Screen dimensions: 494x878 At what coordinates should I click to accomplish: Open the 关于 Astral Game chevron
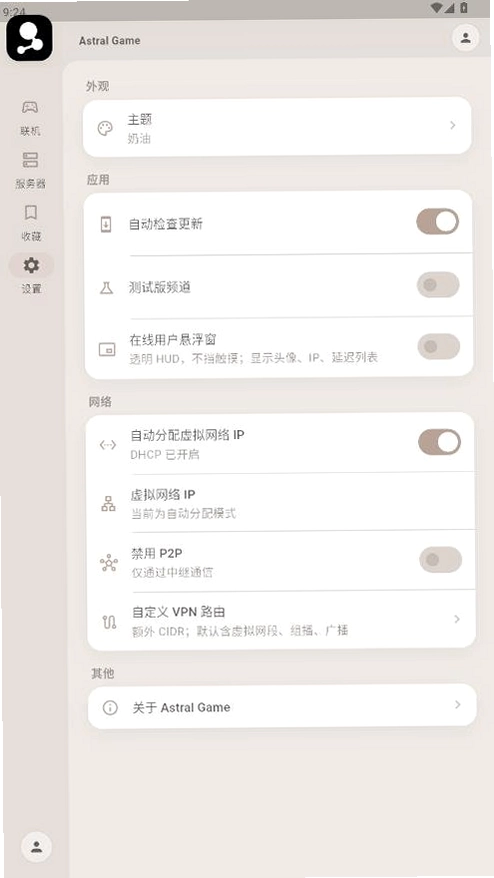[458, 704]
